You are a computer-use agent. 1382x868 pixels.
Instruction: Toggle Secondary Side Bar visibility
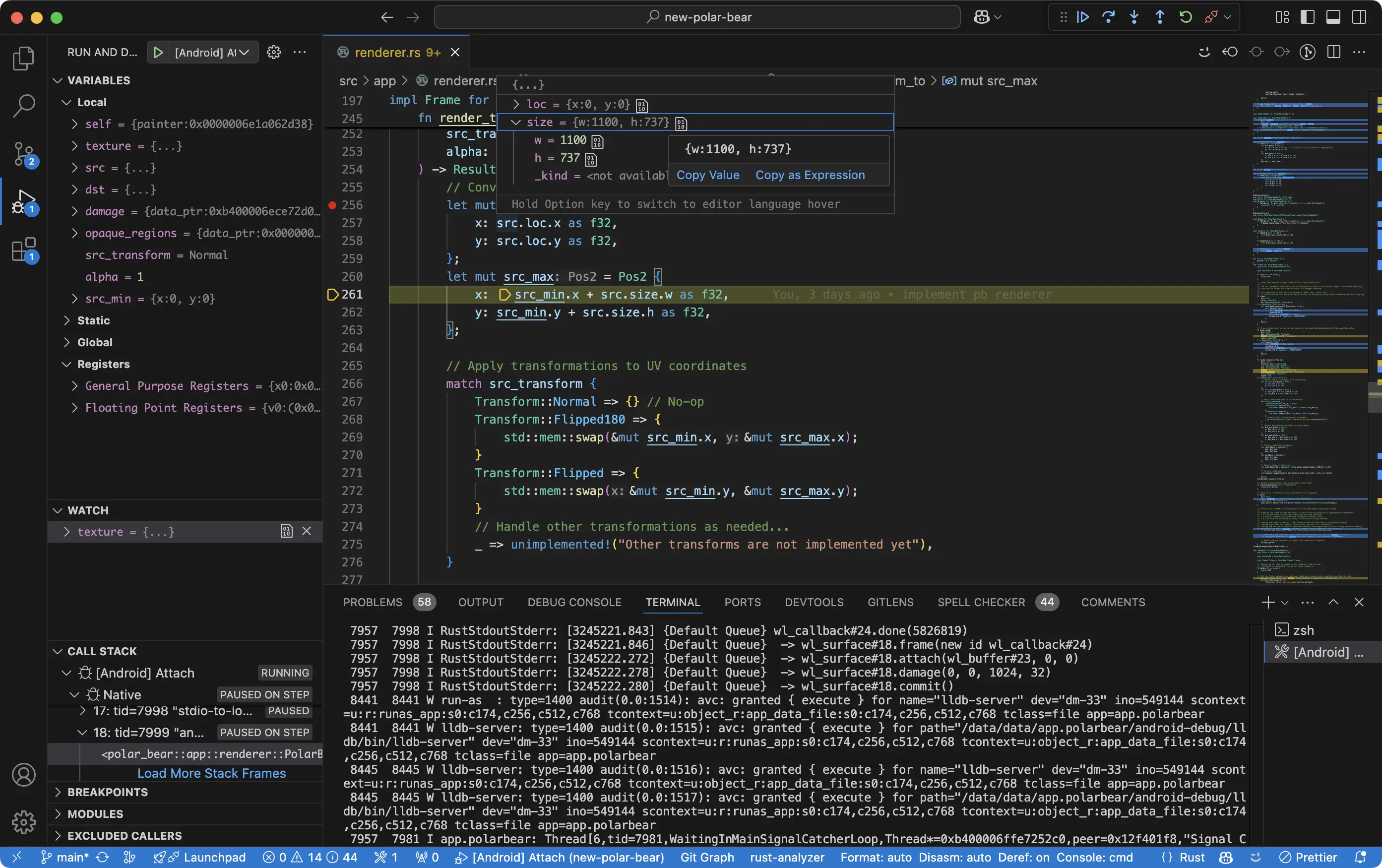click(x=1359, y=17)
